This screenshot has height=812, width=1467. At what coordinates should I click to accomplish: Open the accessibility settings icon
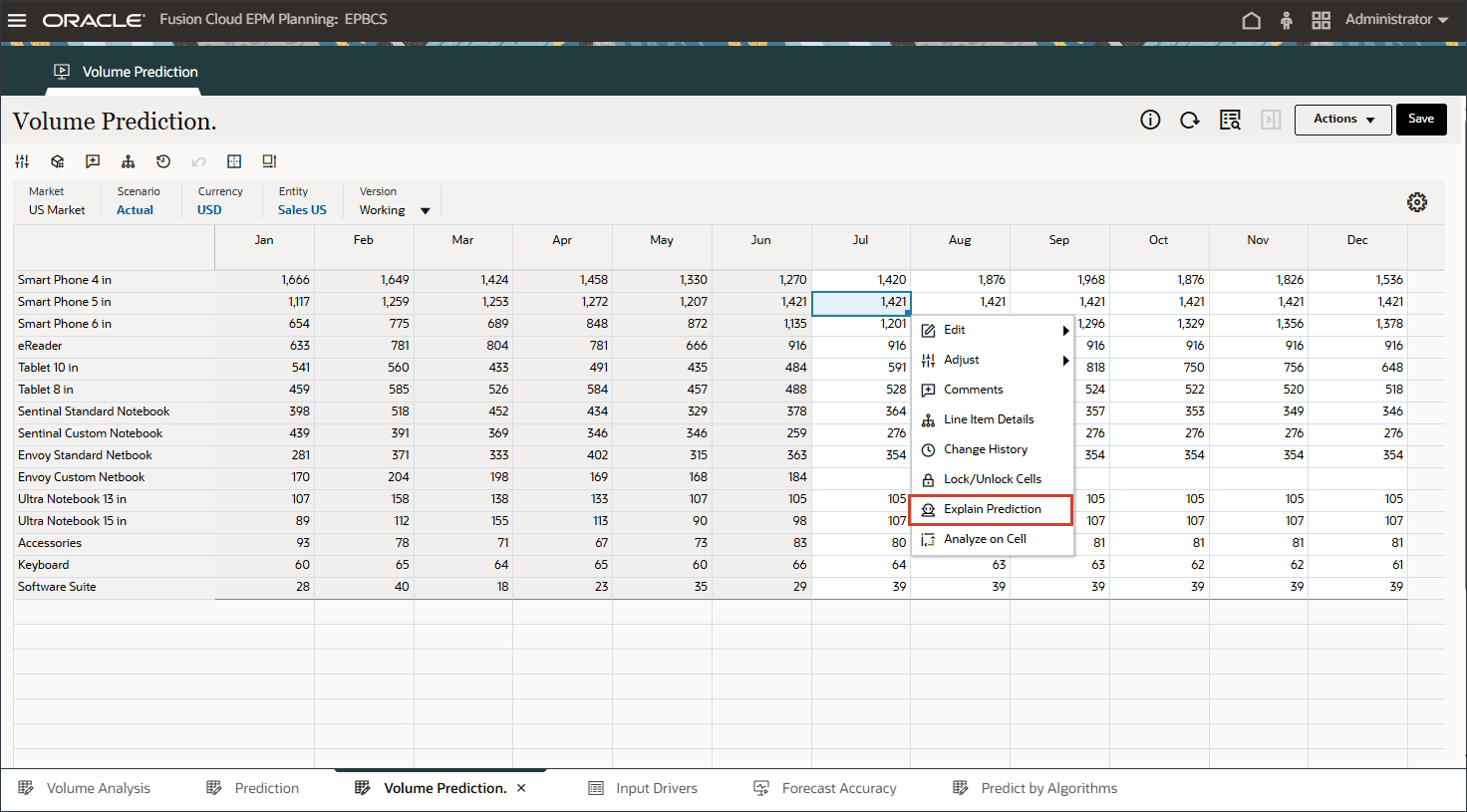[1286, 20]
